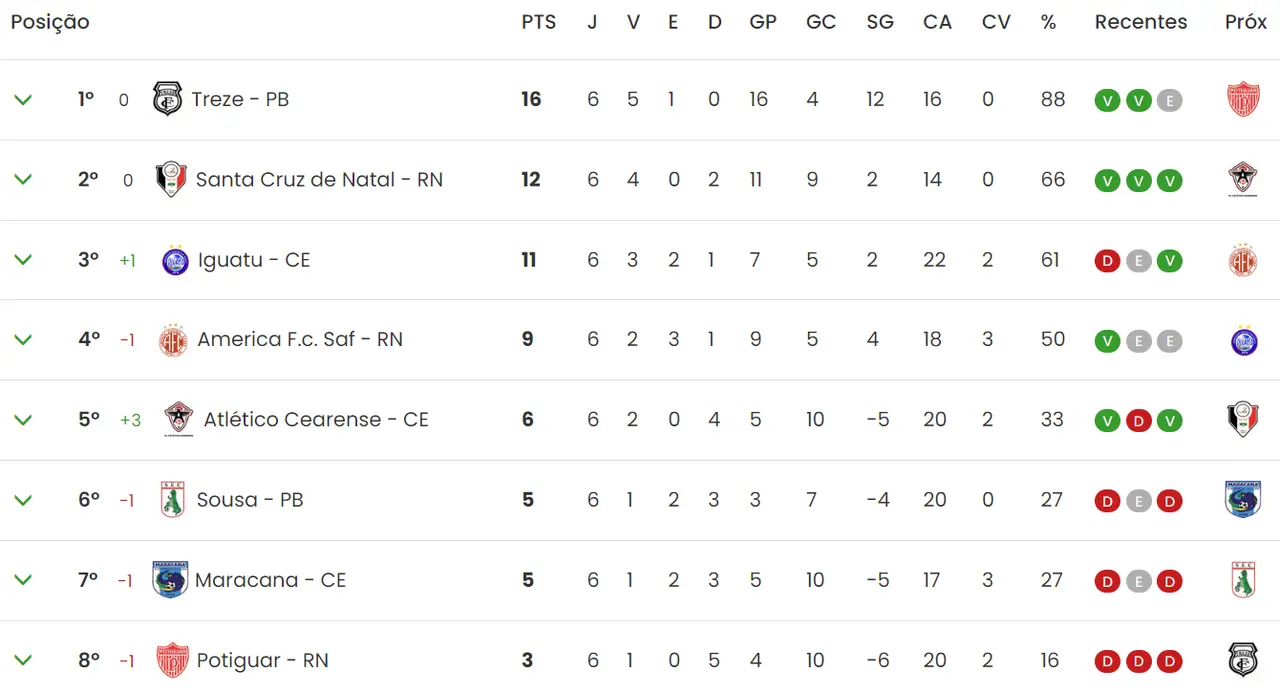Screen dimensions: 1280x693
Task: Expand the 8º Potiguar row chevron
Action: tap(23, 660)
